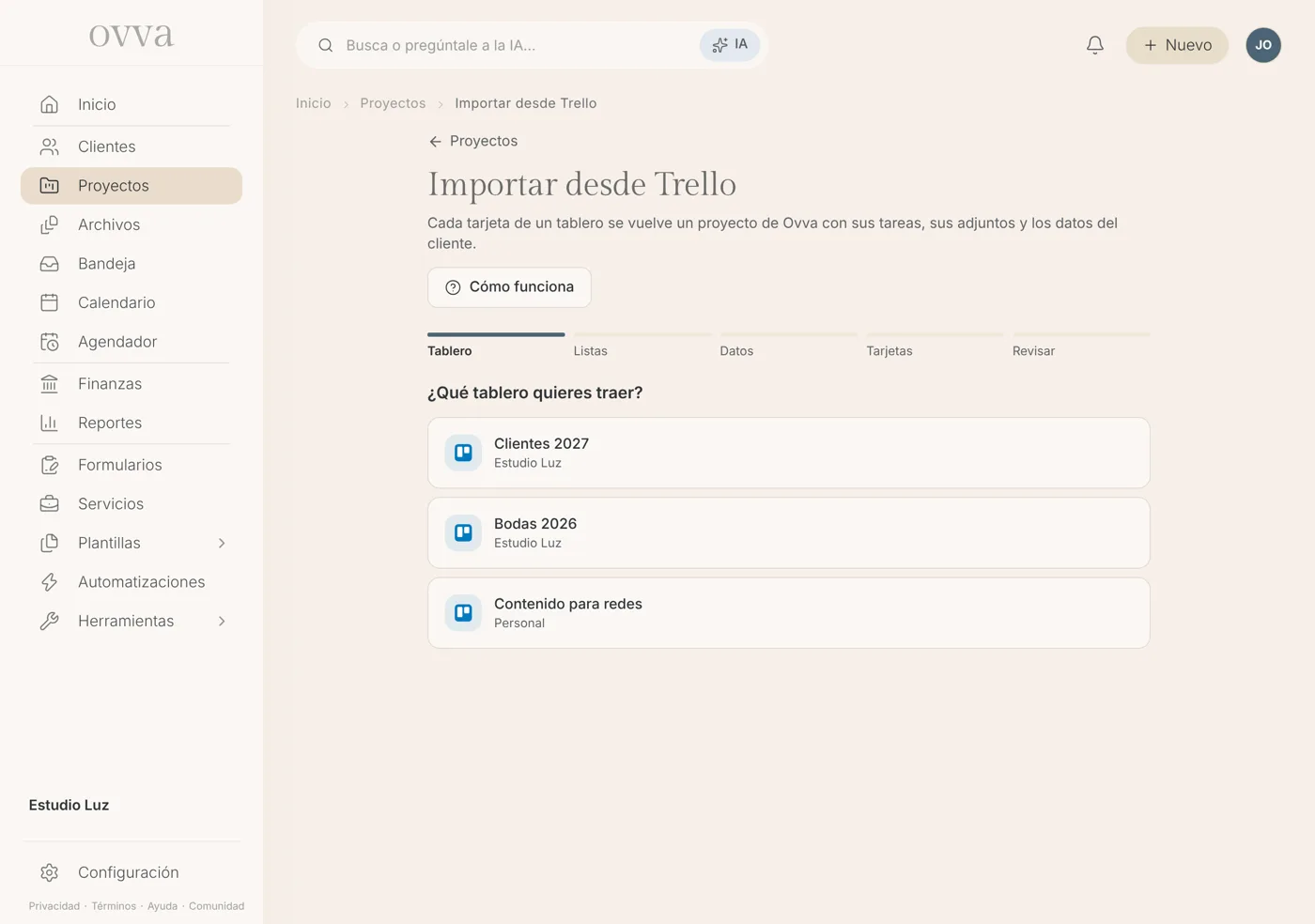Click the ovva logo
Viewport: 1315px width, 924px height.
point(131,35)
